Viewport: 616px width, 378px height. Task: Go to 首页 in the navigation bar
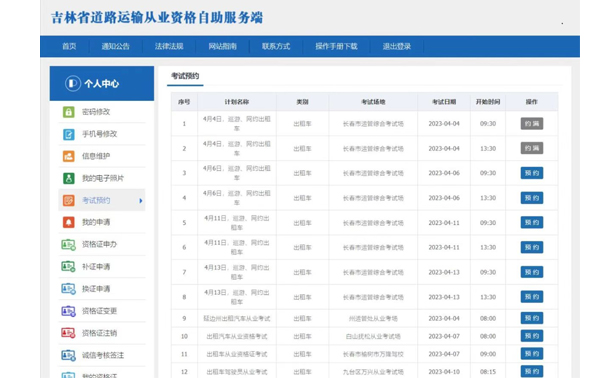(x=69, y=46)
